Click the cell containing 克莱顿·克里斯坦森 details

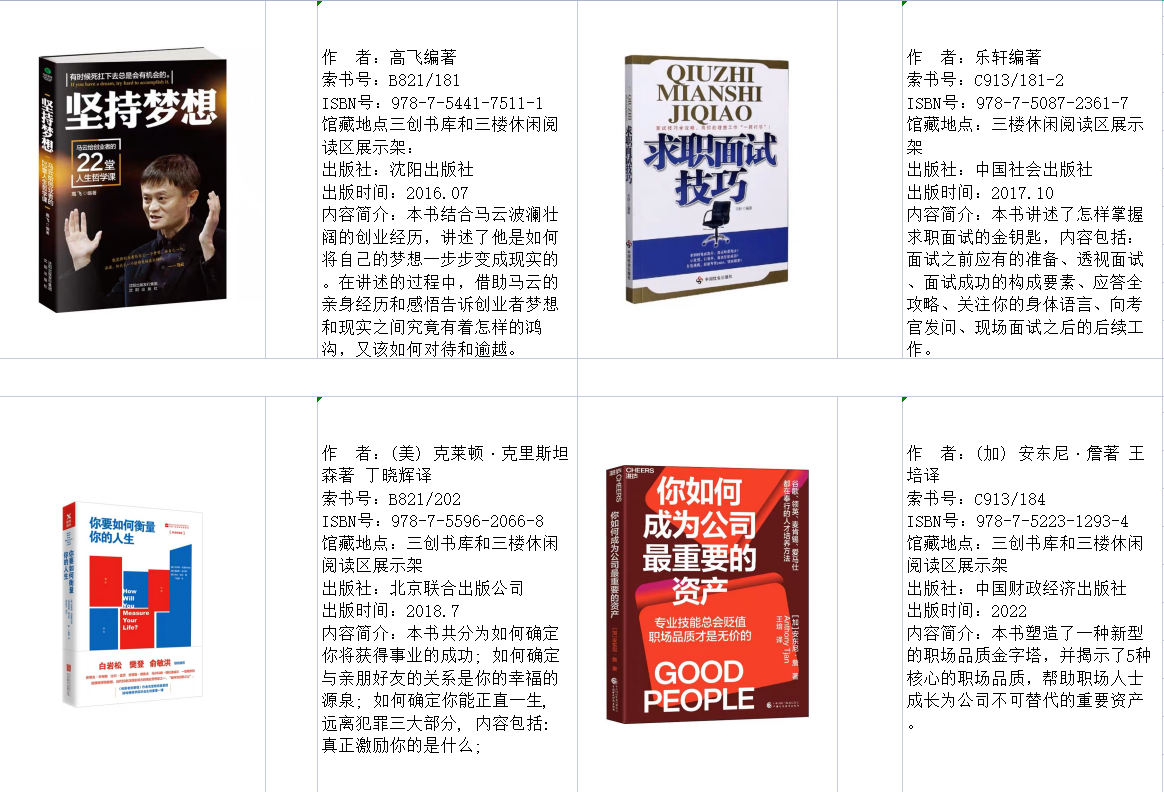[448, 594]
